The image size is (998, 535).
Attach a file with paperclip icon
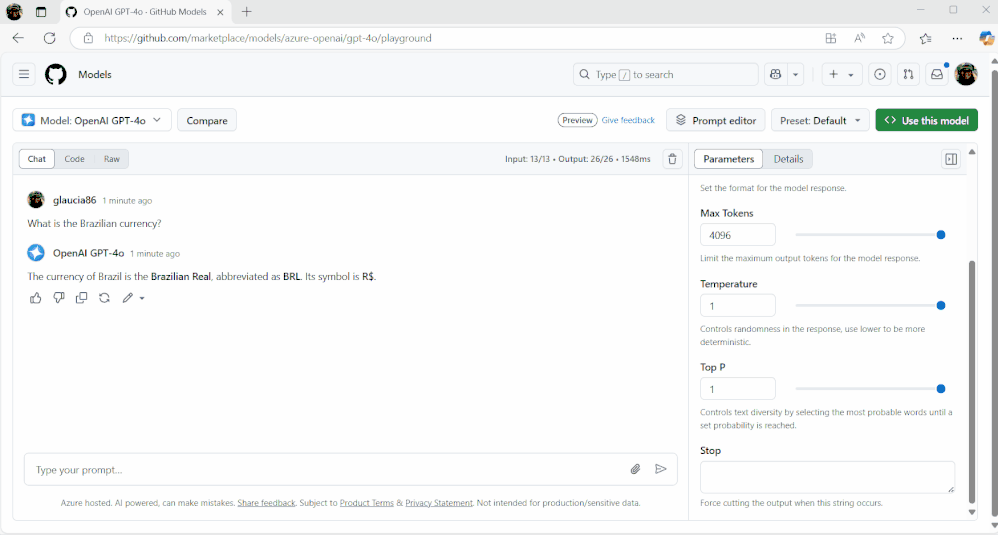(x=635, y=469)
